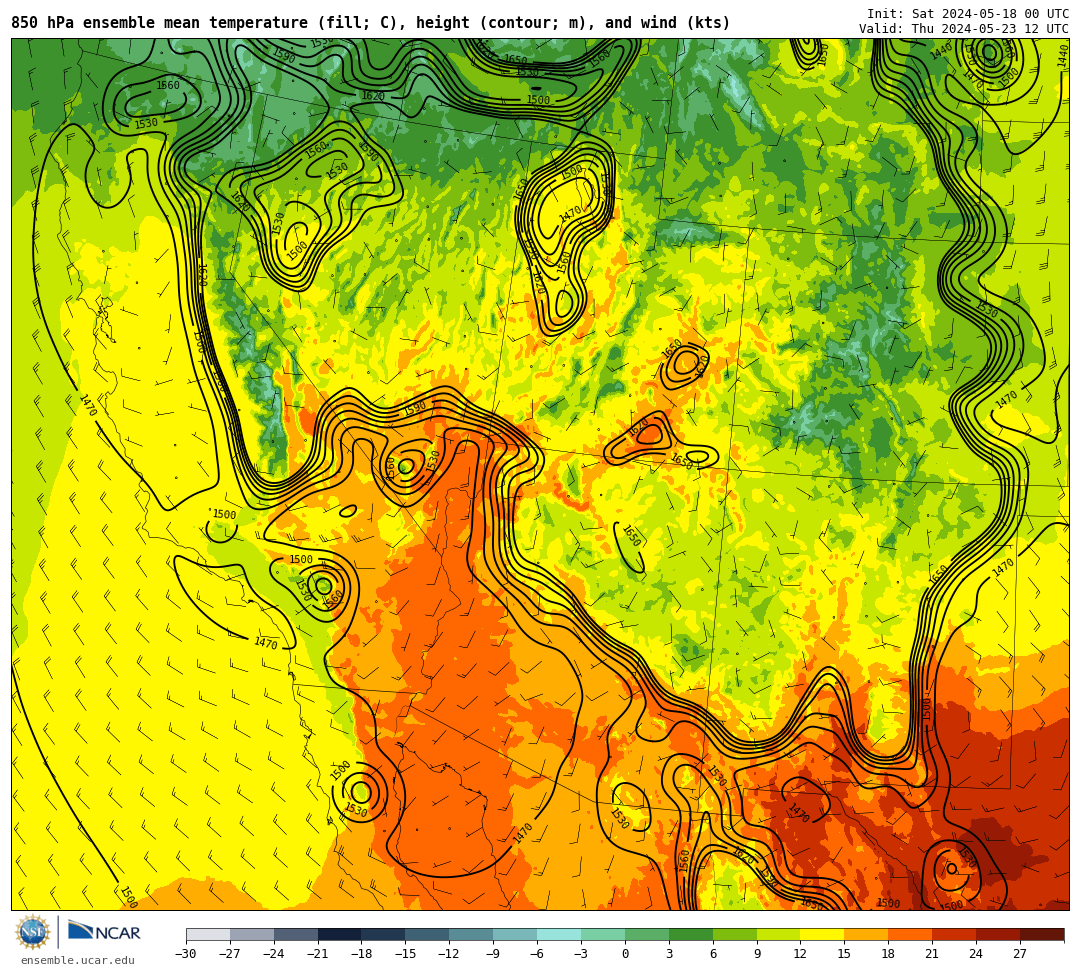Screen dimensions: 1080x973
Task: Click the NSF logo emblem
Action: [33, 932]
